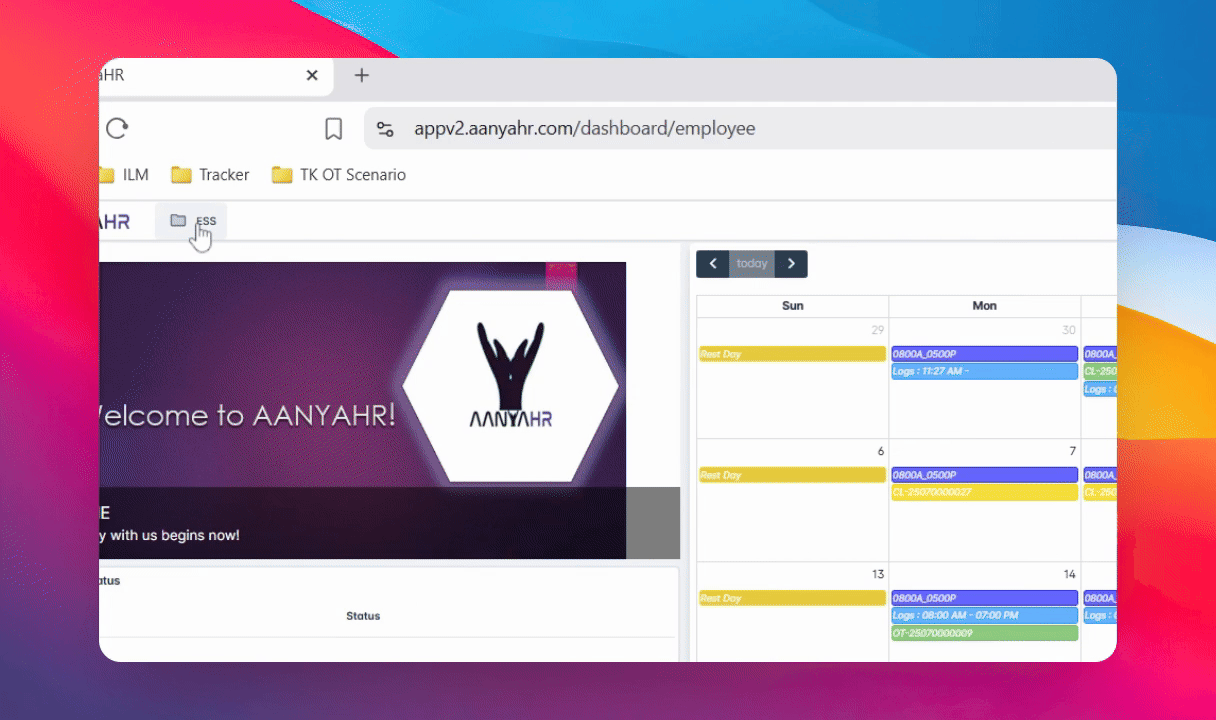Open 0800A_0500P shift on Monday 14
The image size is (1216, 720).
coord(984,598)
